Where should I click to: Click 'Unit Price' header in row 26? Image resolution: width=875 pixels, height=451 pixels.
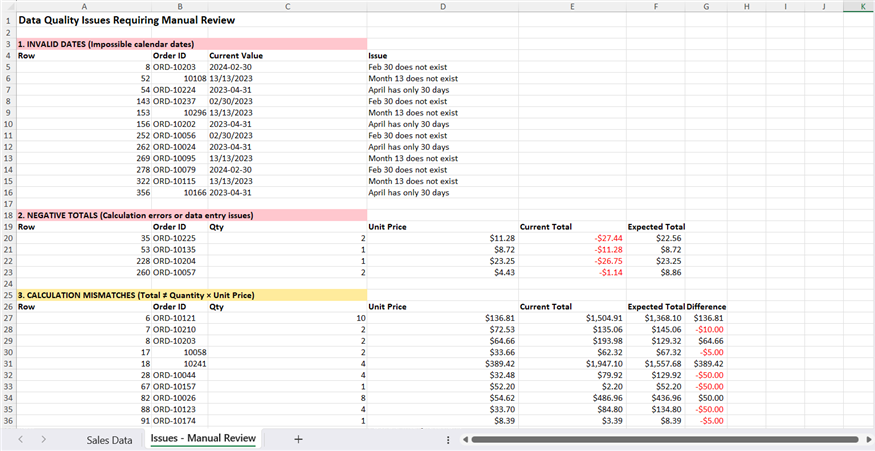click(387, 307)
